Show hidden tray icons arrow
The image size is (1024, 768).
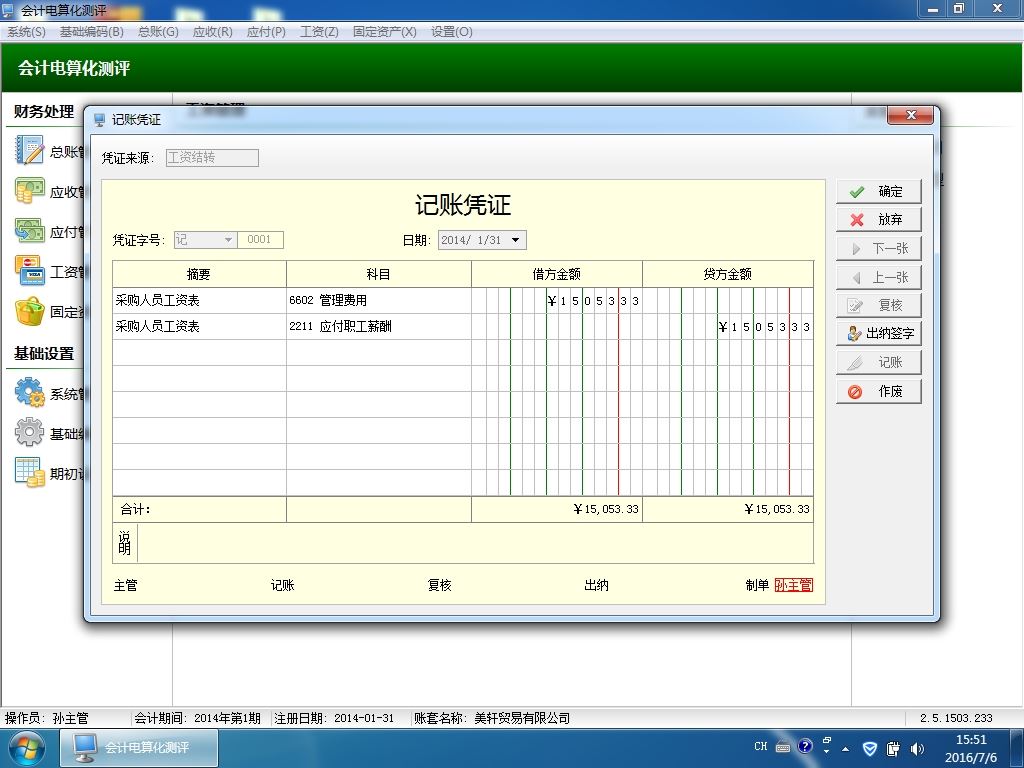(846, 748)
